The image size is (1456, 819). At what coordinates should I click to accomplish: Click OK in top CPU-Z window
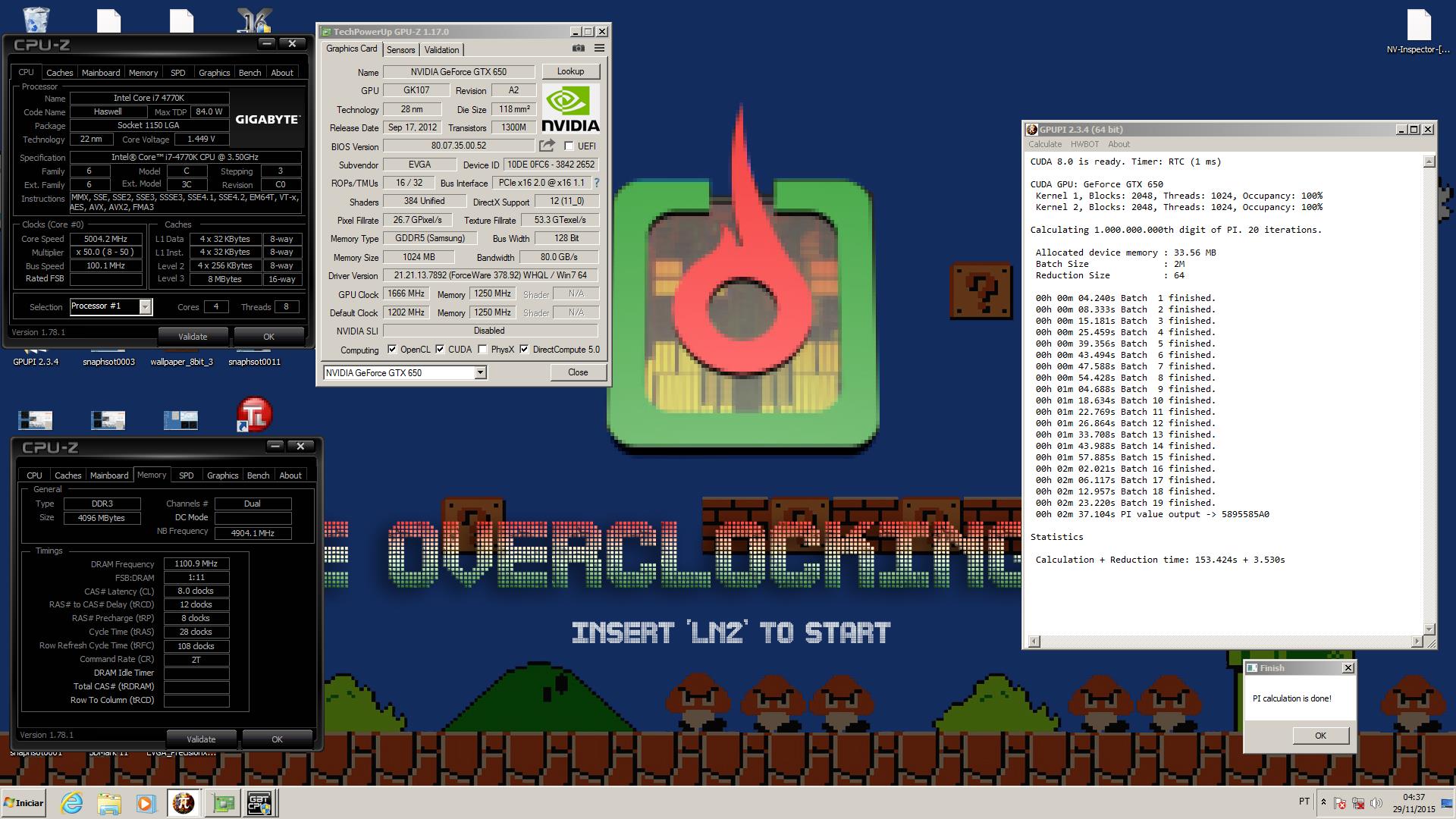[x=268, y=337]
